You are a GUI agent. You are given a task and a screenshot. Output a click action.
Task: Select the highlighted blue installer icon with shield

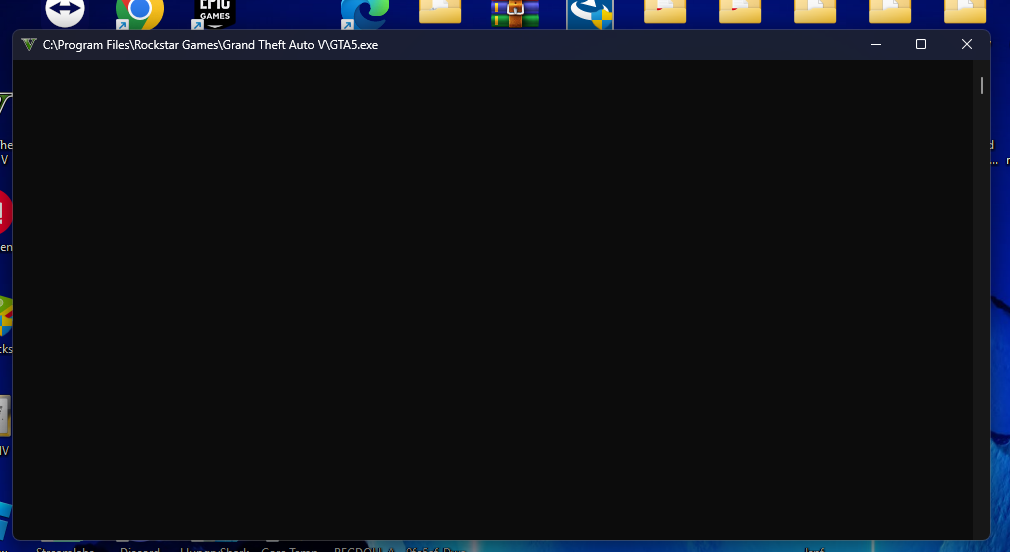tap(590, 14)
